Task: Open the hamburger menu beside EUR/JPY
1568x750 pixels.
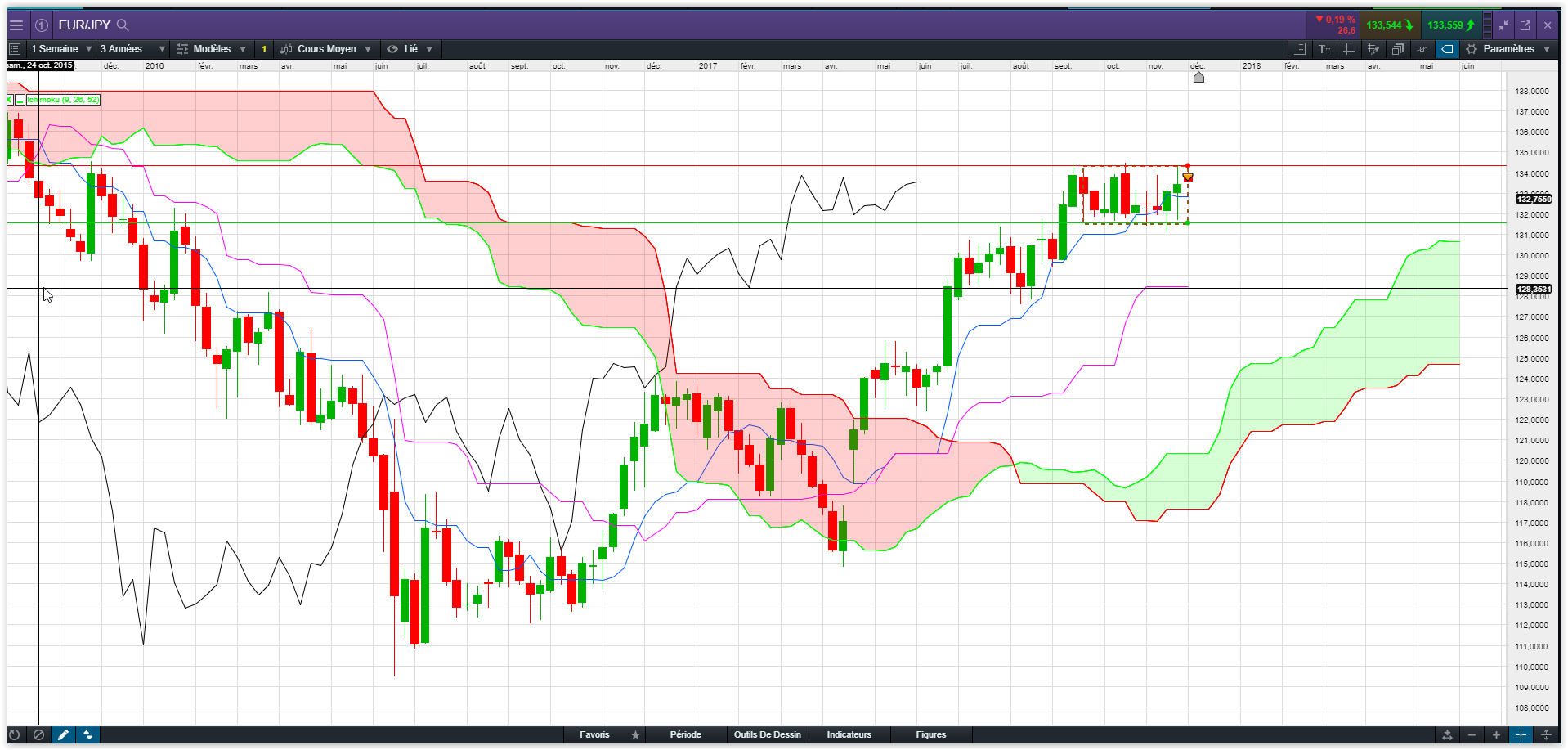Action: [x=16, y=25]
